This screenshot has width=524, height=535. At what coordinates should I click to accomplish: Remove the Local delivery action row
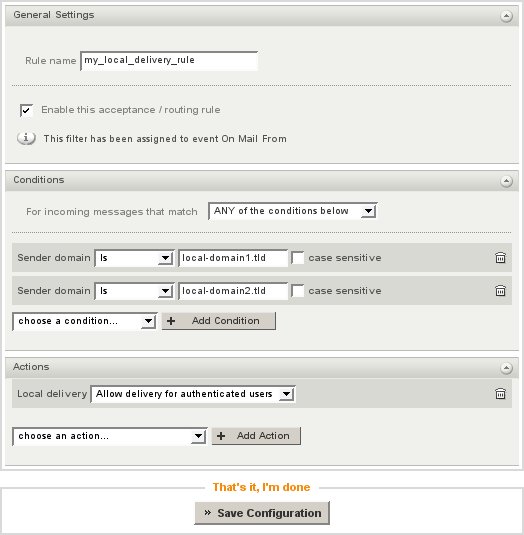coord(500,393)
